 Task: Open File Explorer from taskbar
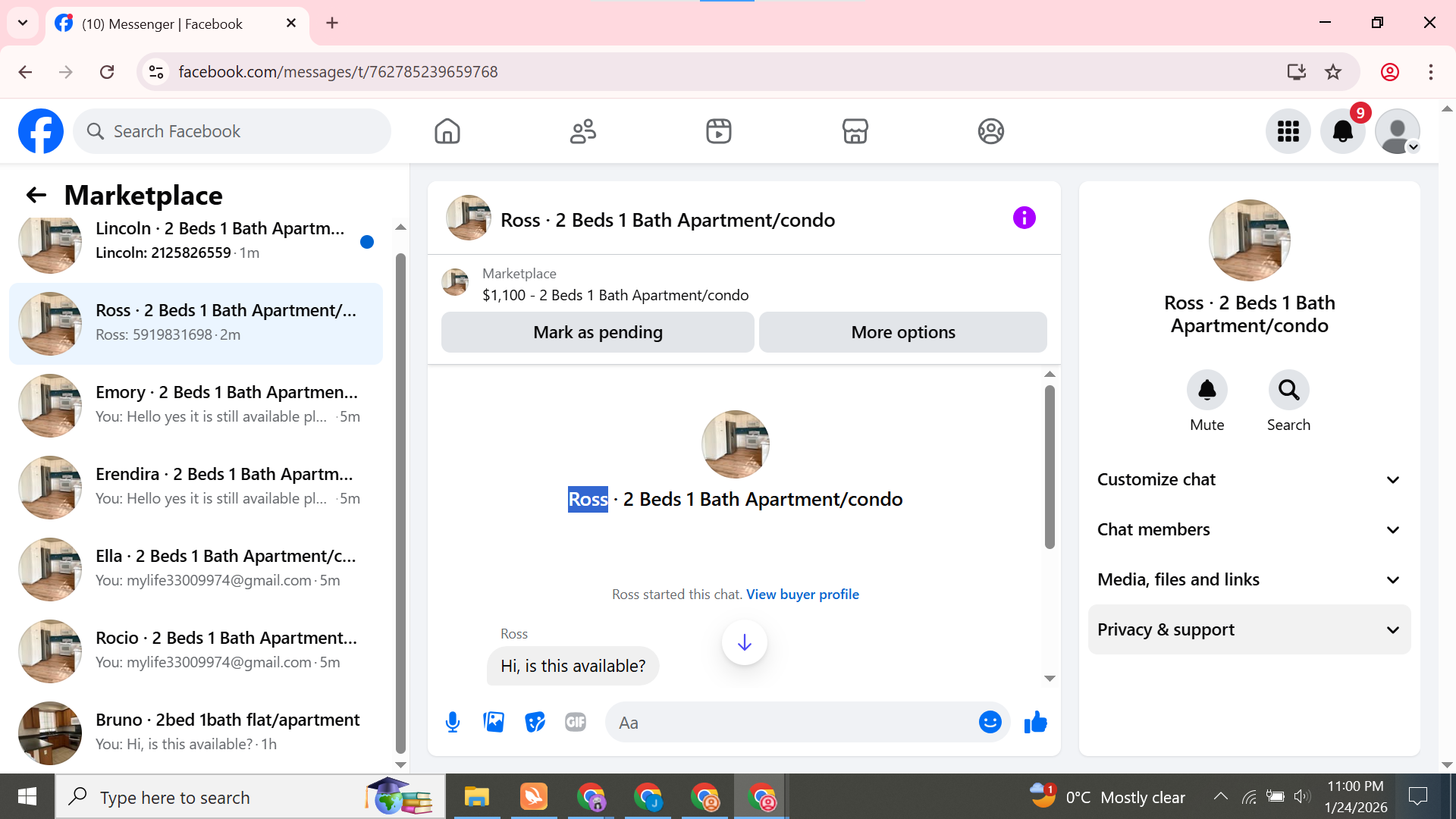[477, 797]
